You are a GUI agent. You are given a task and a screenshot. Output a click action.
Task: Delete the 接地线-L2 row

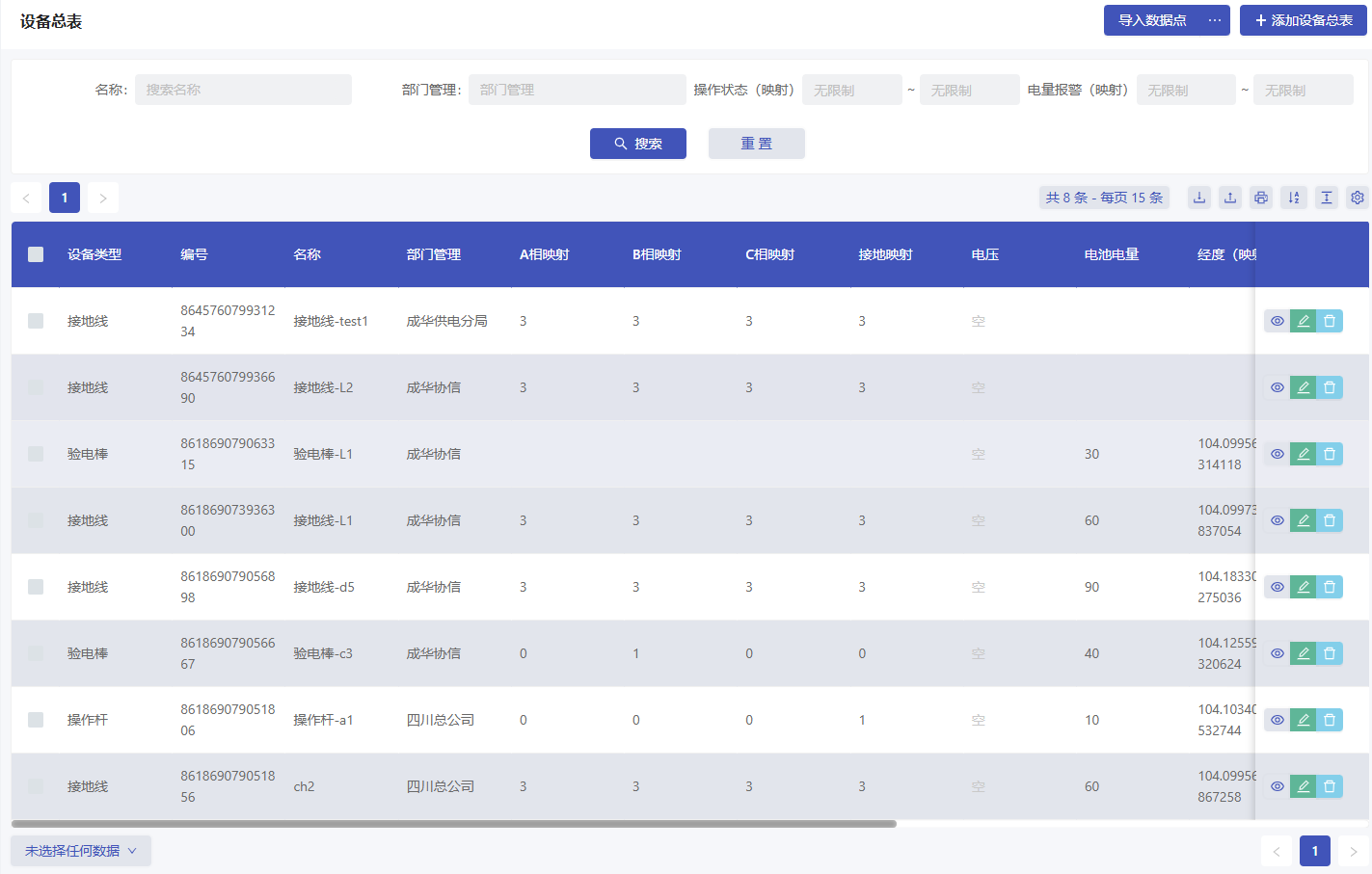pos(1330,387)
